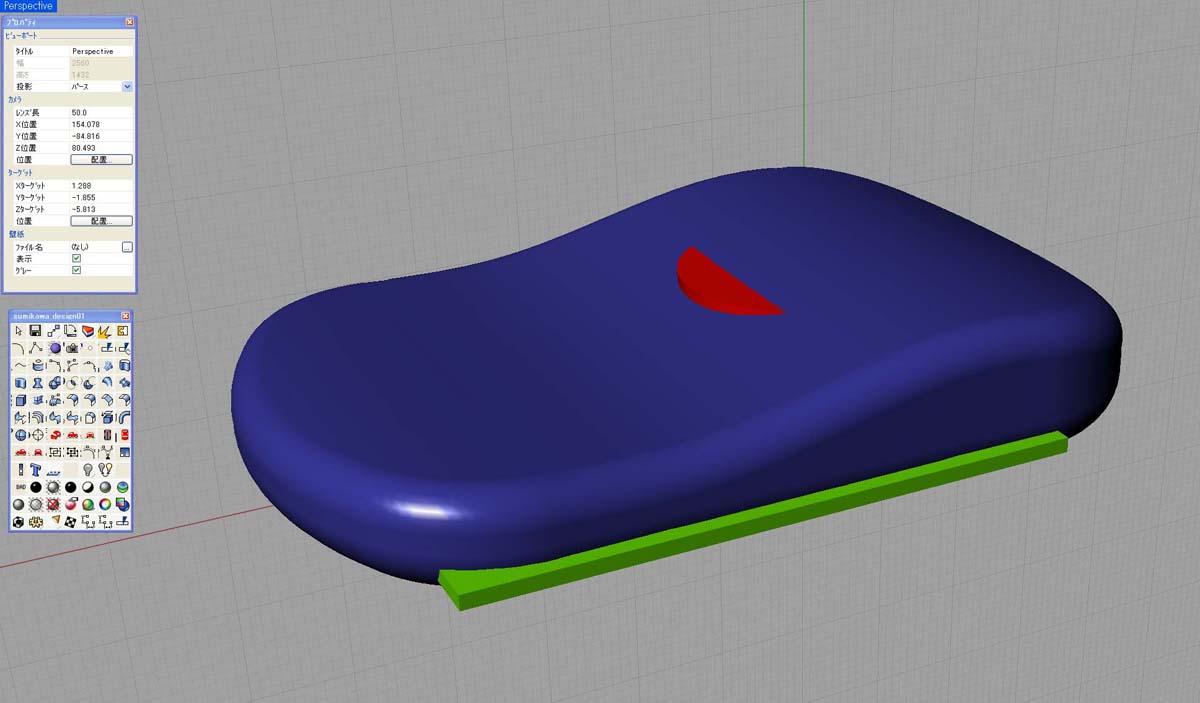The image size is (1200, 703).
Task: Toggle the グレー checkbox
Action: point(76,270)
